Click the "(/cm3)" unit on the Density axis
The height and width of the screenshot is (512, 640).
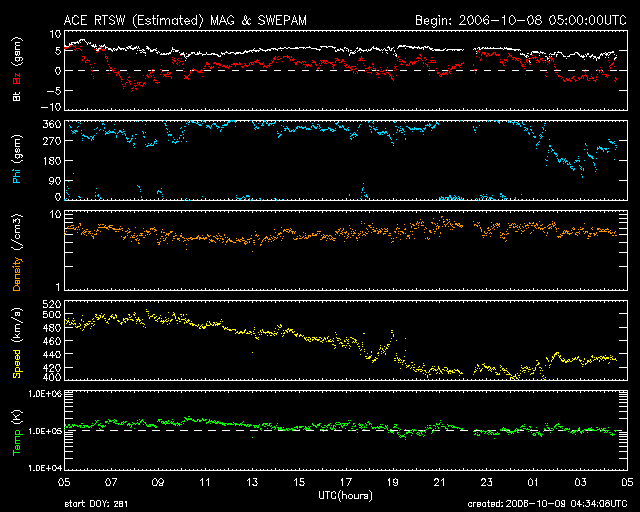pyautogui.click(x=17, y=232)
